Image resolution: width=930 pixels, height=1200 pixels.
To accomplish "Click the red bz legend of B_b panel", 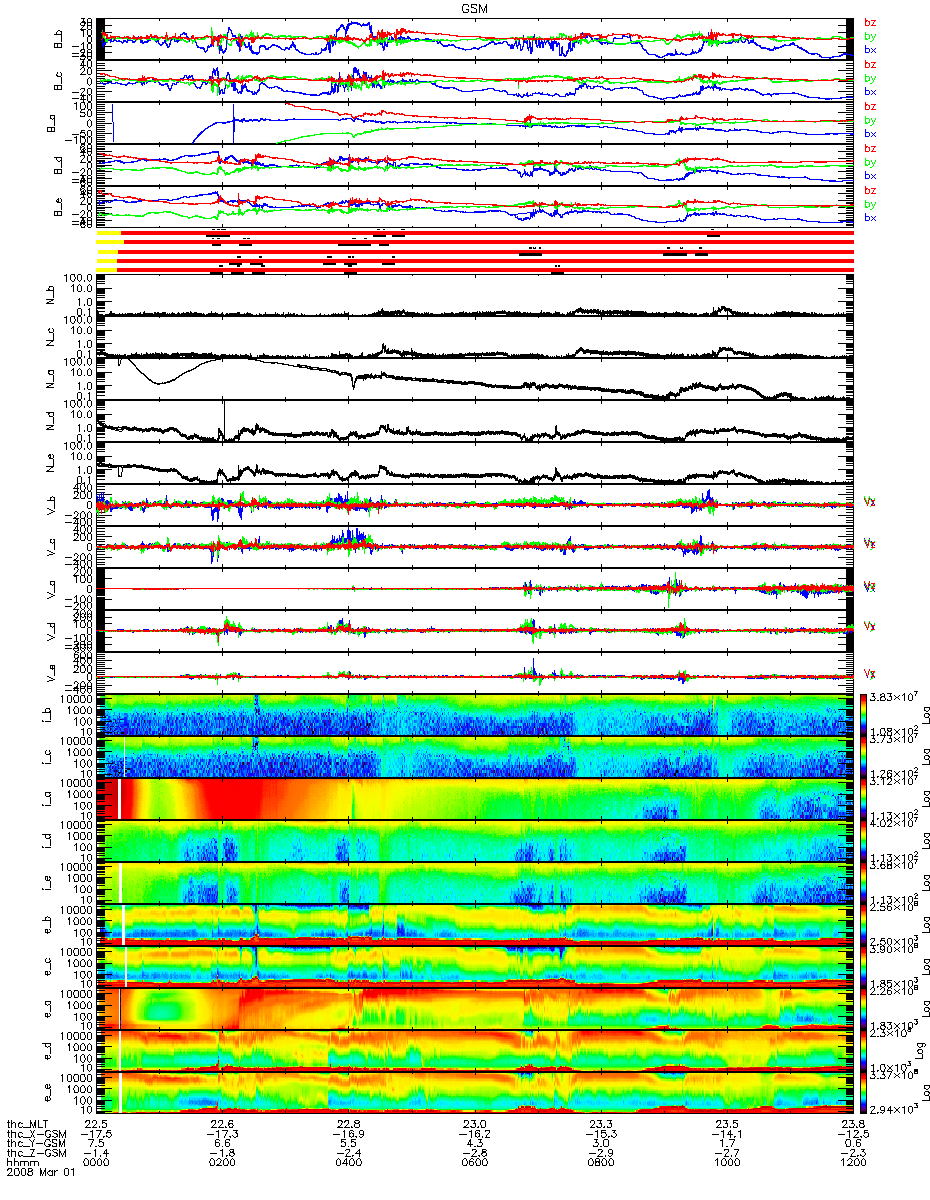I will tap(869, 22).
